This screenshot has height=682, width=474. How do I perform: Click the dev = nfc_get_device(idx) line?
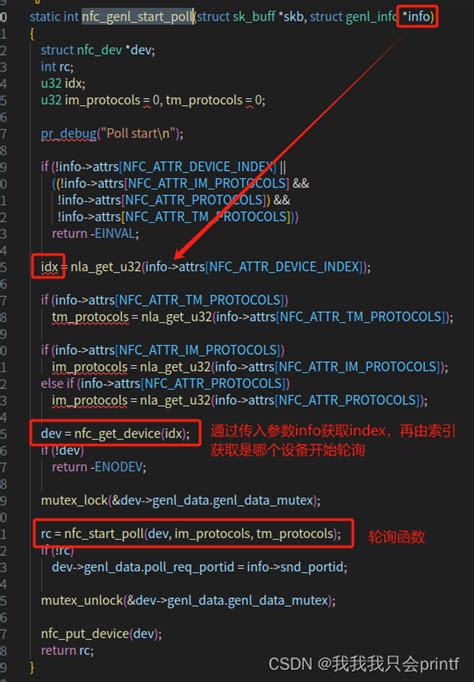tap(115, 433)
